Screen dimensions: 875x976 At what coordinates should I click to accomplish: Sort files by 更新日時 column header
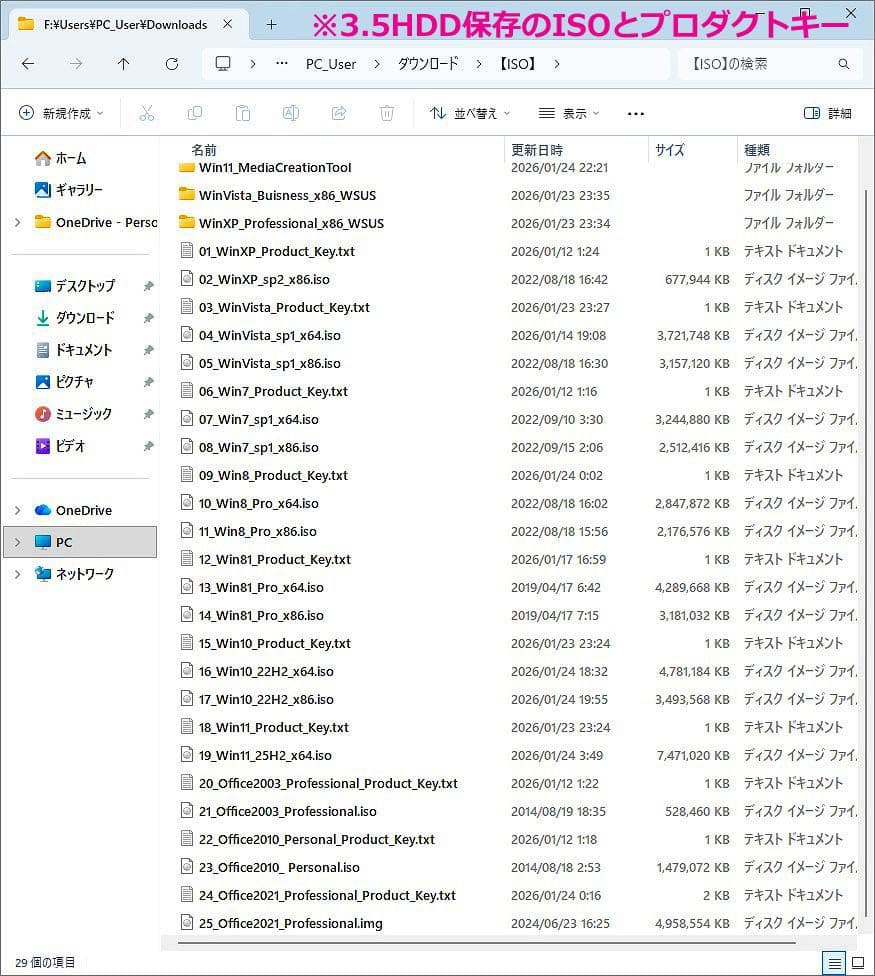click(x=538, y=150)
